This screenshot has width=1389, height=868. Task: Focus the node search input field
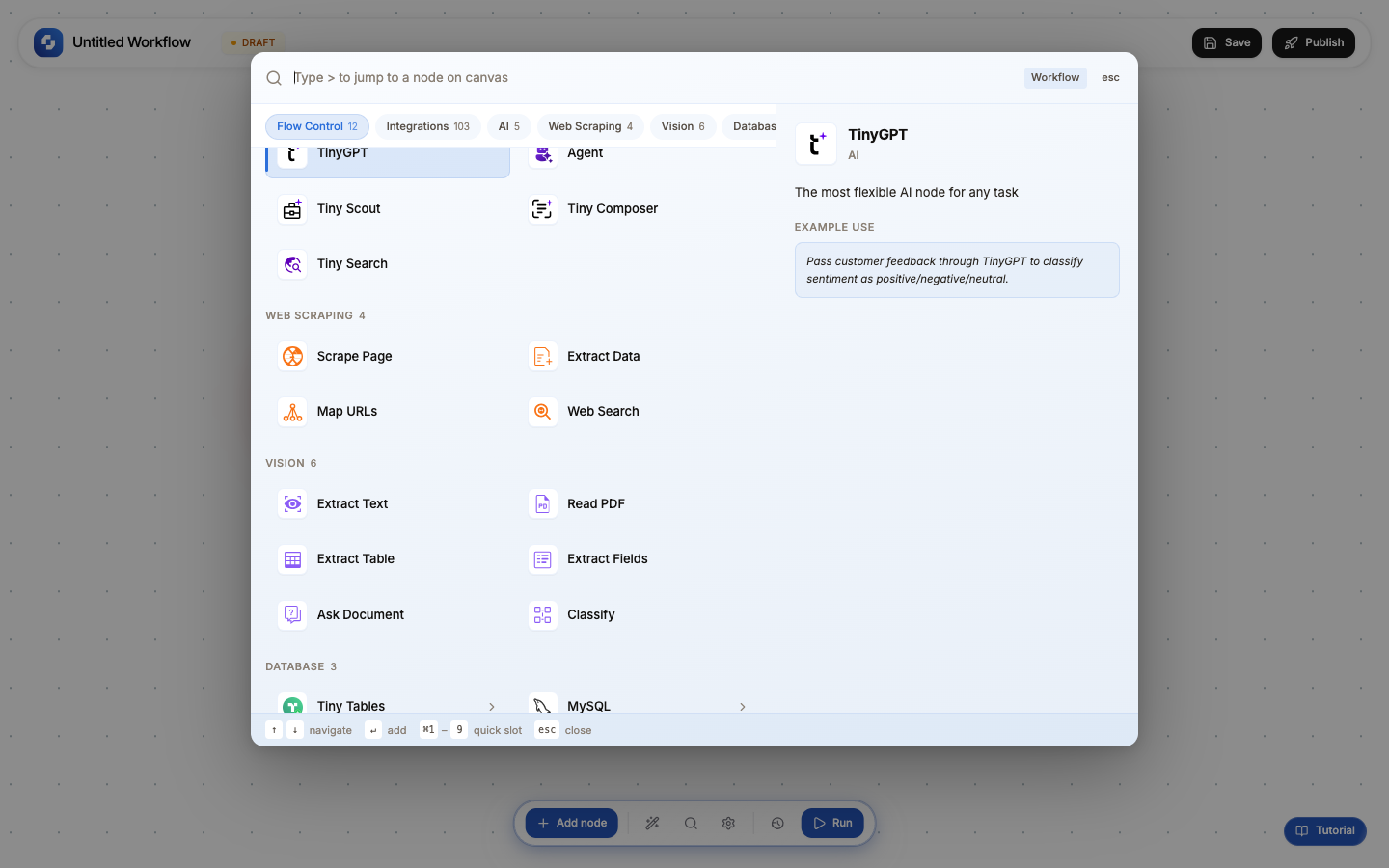[652, 78]
